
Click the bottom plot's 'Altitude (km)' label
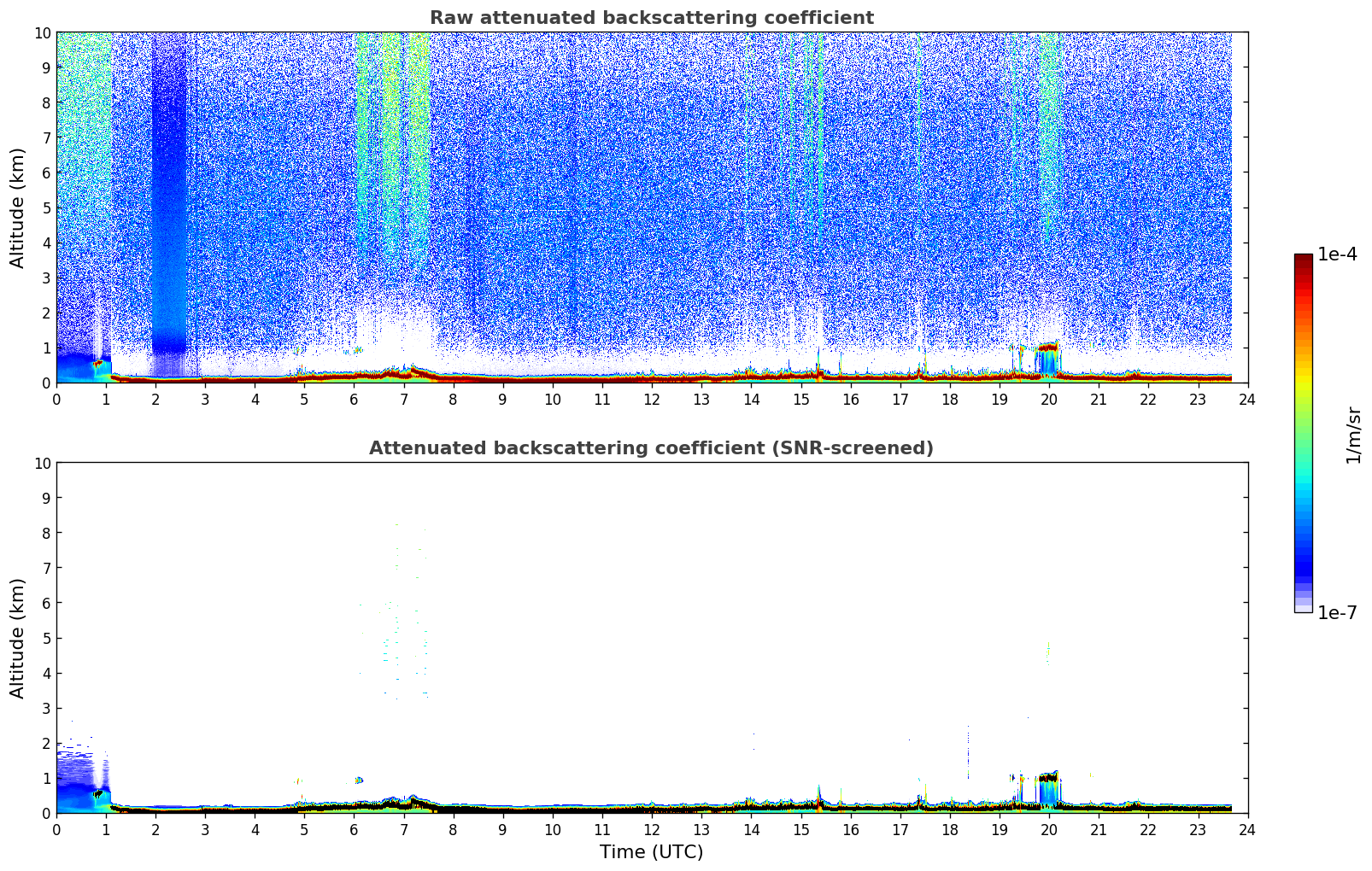(18, 638)
